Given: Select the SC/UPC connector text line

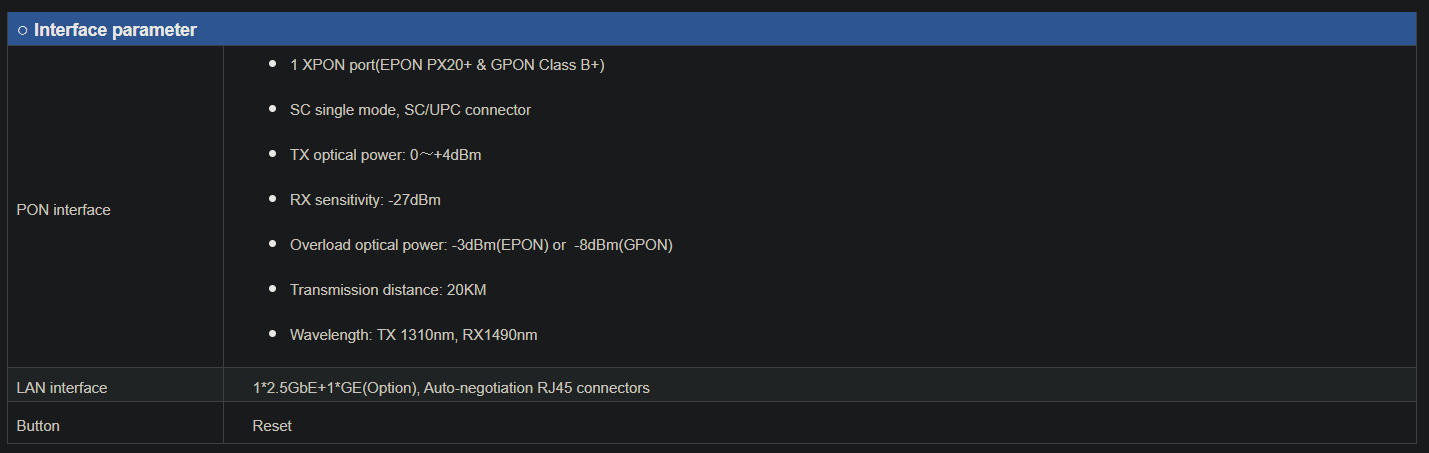Looking at the screenshot, I should click(410, 110).
